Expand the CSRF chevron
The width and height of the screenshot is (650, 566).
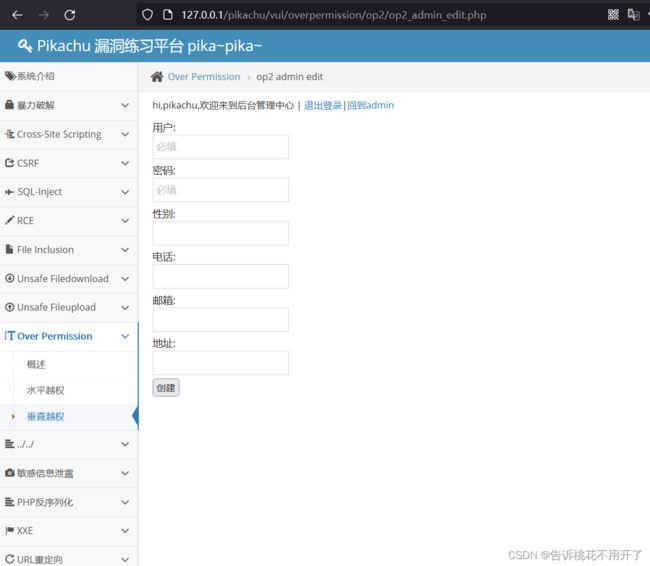[125, 163]
